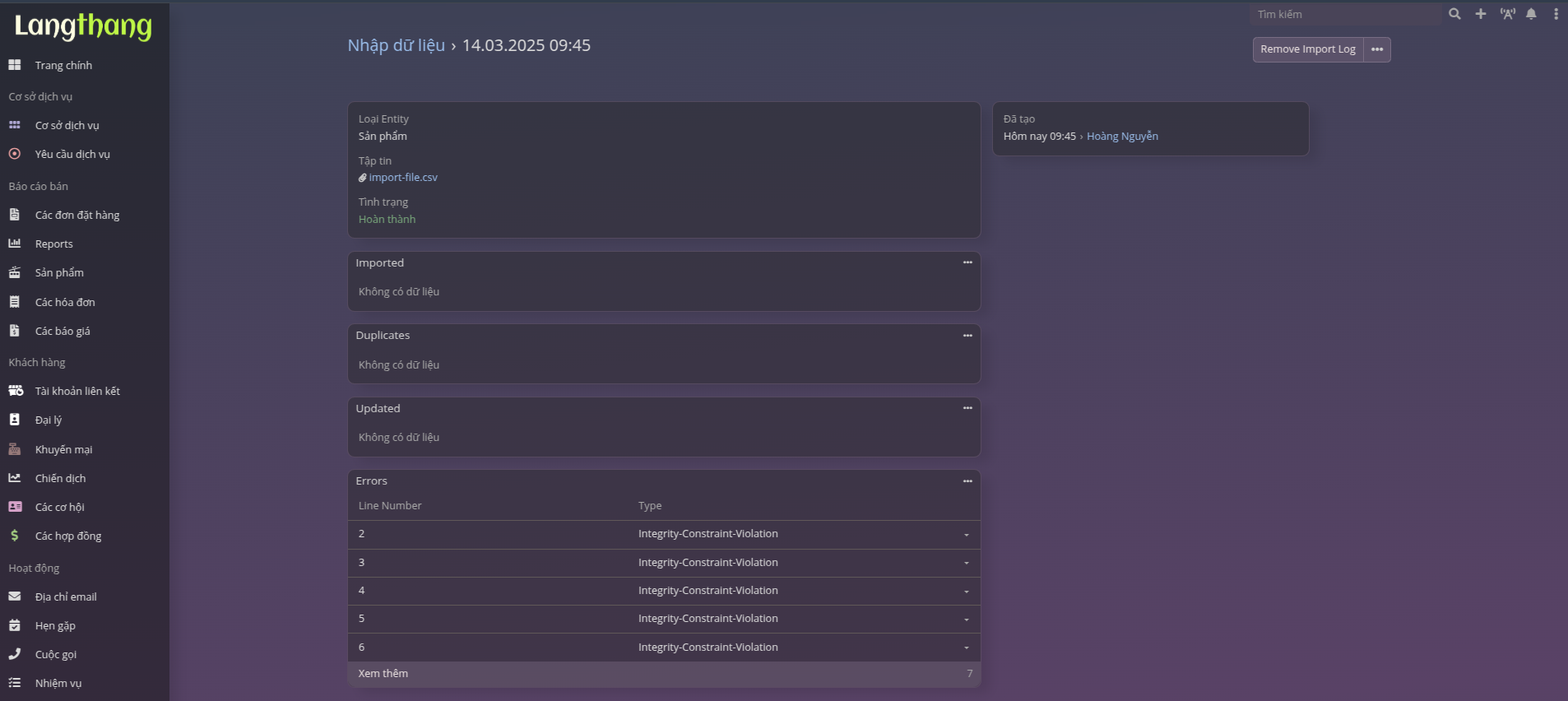
Task: Open the Duplicates panel options menu
Action: [967, 336]
